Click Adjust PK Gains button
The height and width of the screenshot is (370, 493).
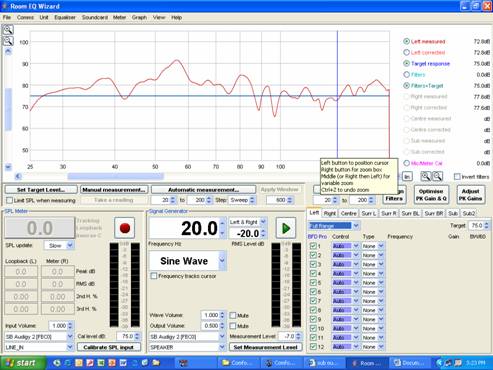tap(470, 195)
